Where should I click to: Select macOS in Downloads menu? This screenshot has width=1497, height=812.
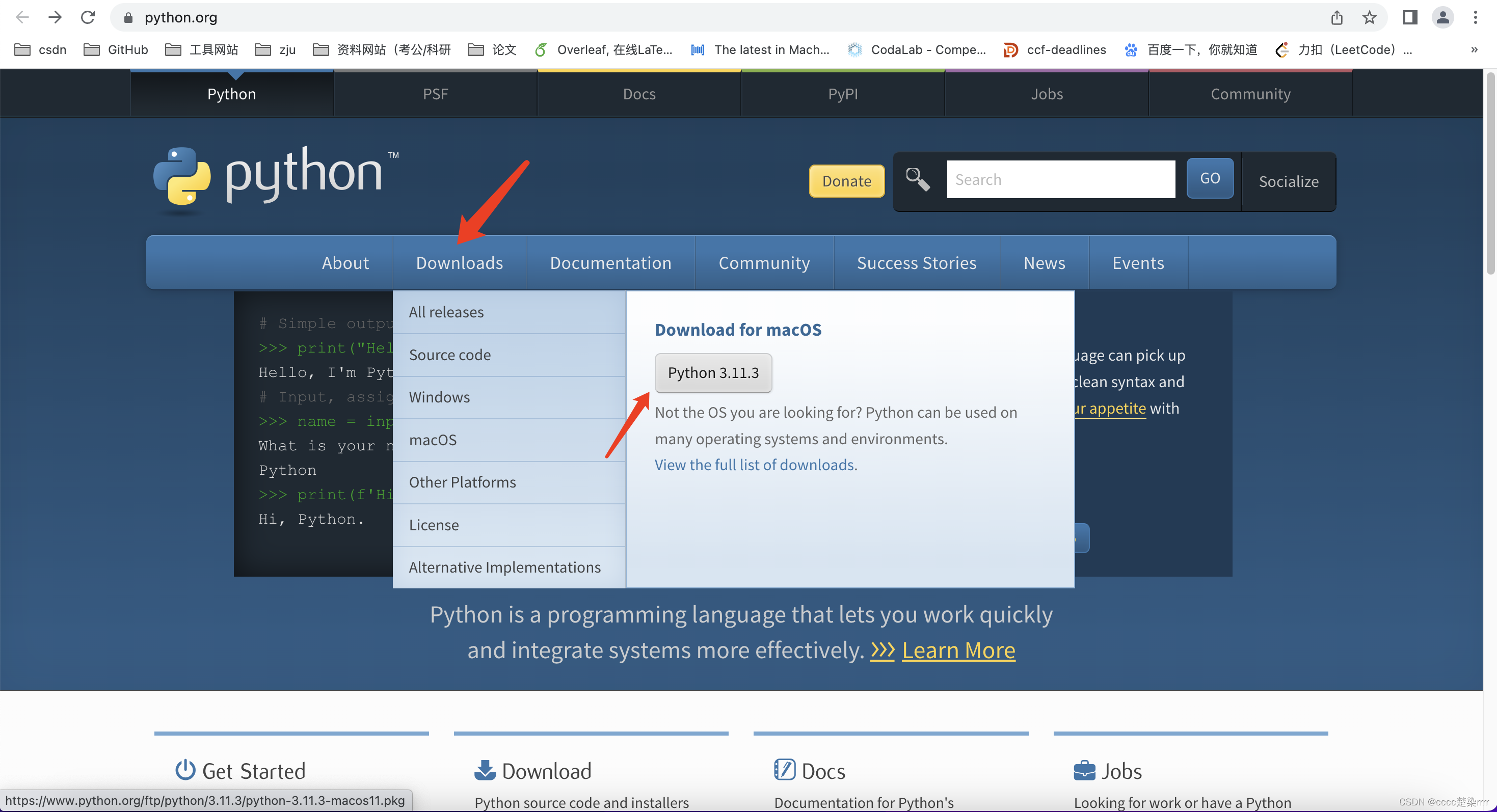(509, 440)
